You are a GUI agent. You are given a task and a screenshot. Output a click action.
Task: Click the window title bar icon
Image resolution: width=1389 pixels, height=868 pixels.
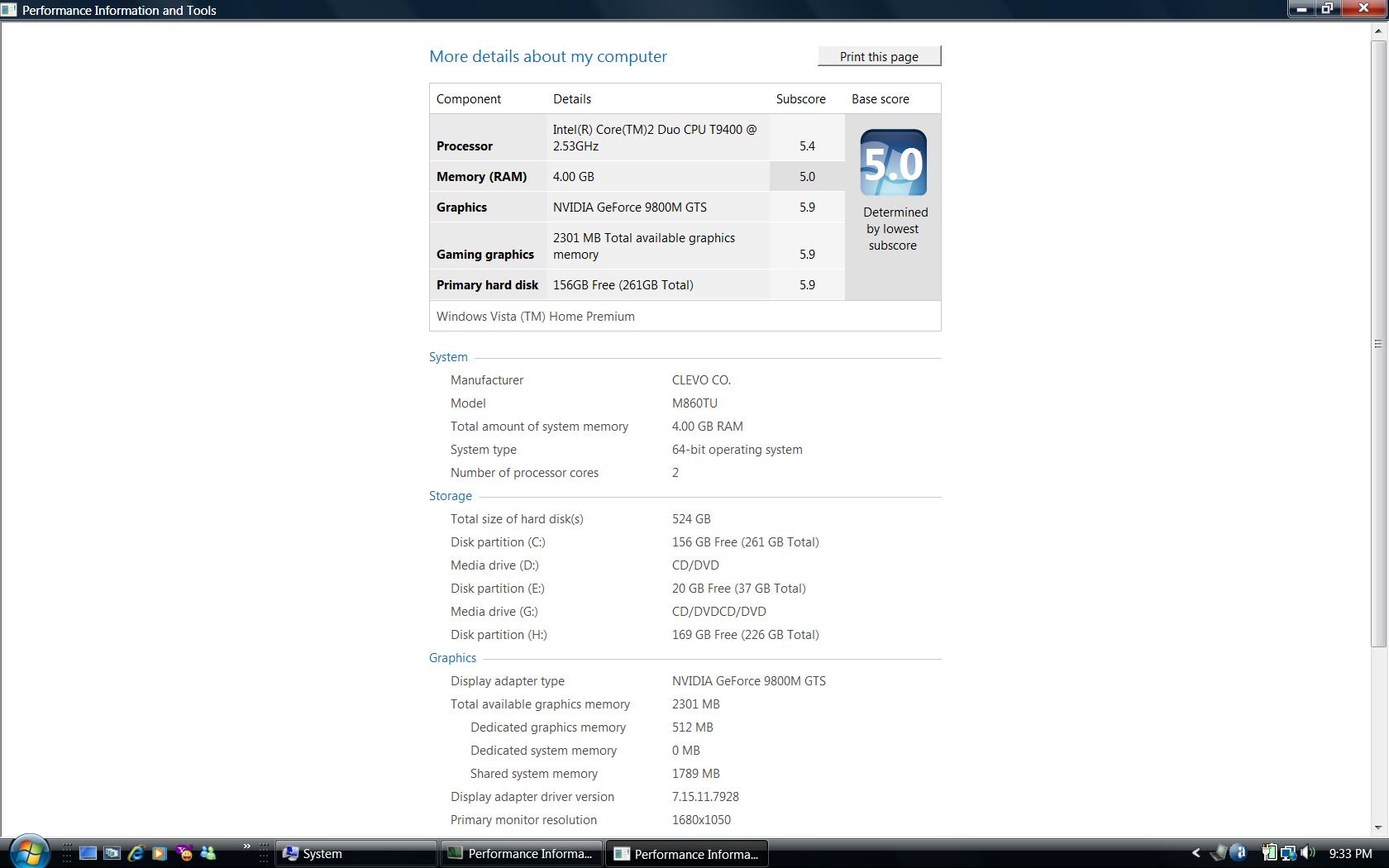click(9, 10)
